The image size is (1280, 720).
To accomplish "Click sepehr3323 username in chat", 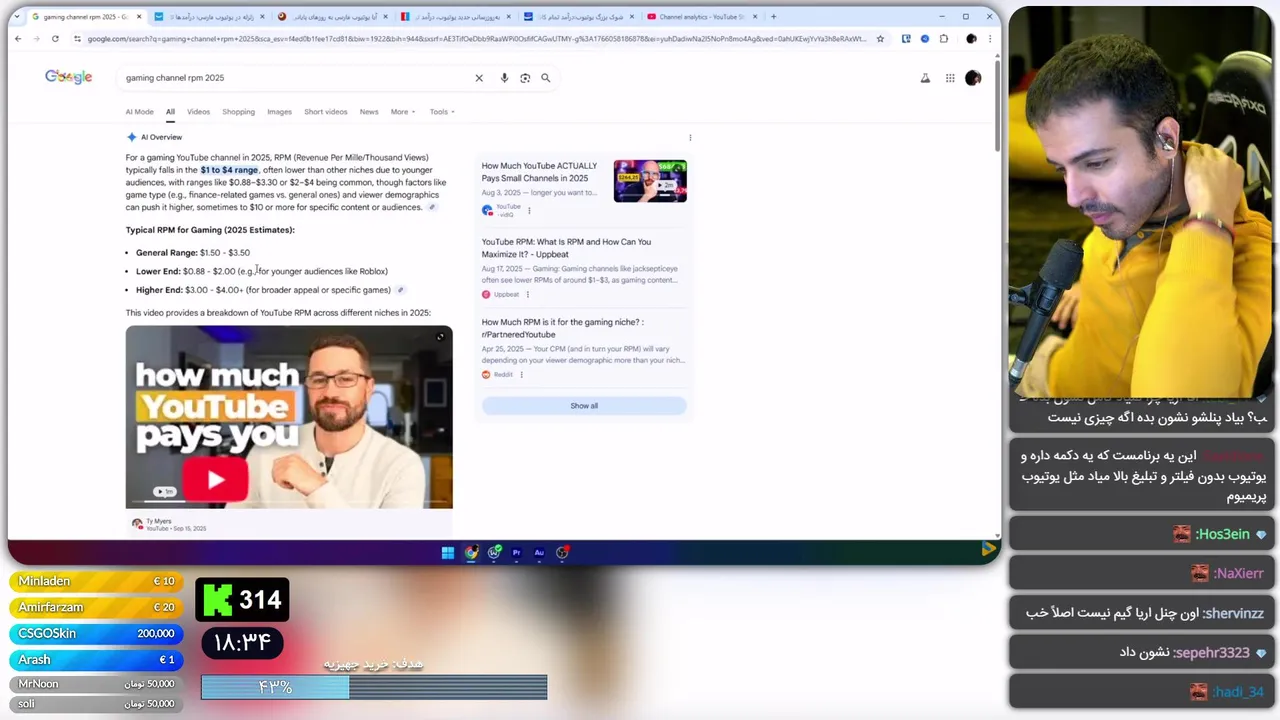I will pos(1212,652).
